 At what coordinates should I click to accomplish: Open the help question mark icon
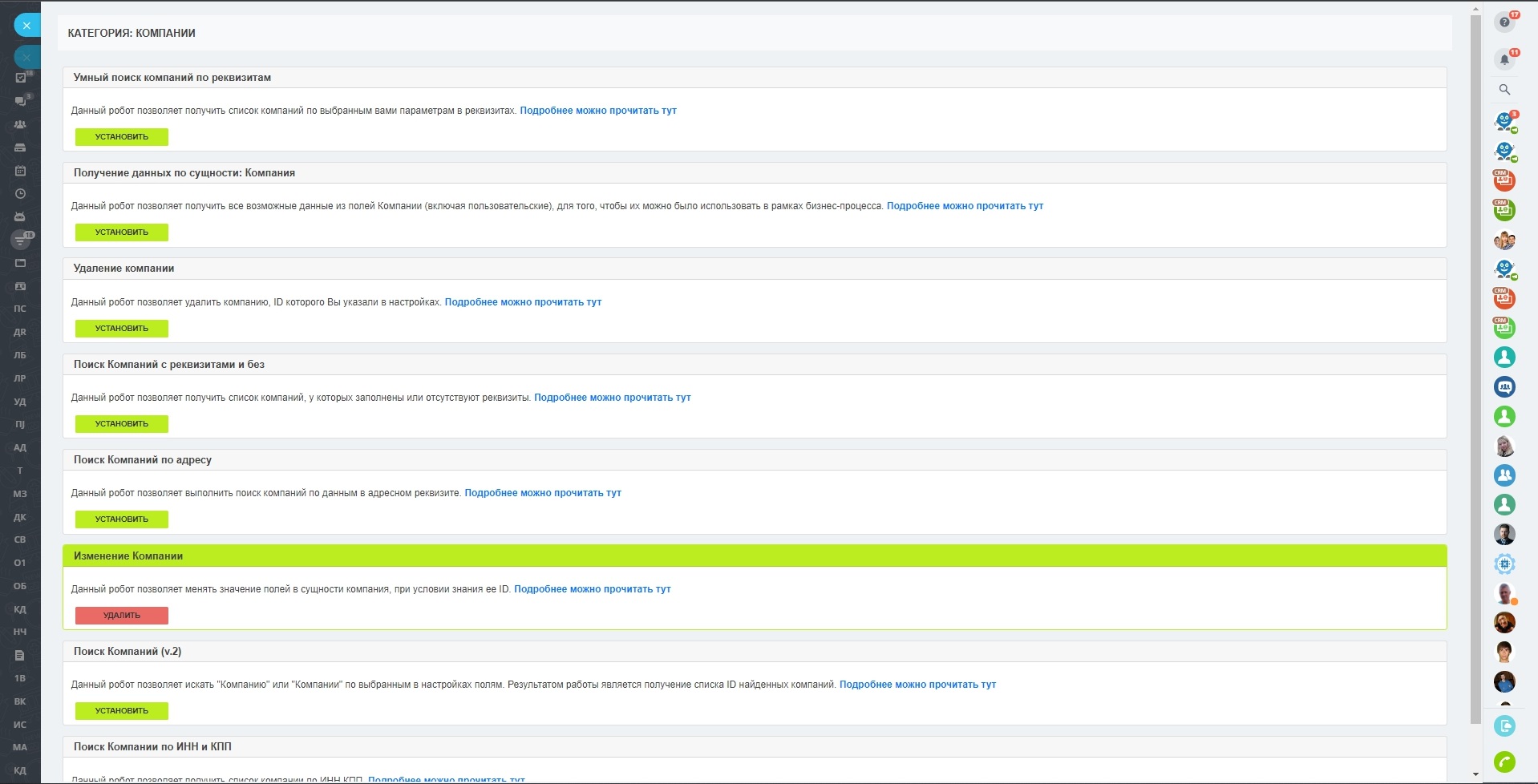coord(1504,22)
